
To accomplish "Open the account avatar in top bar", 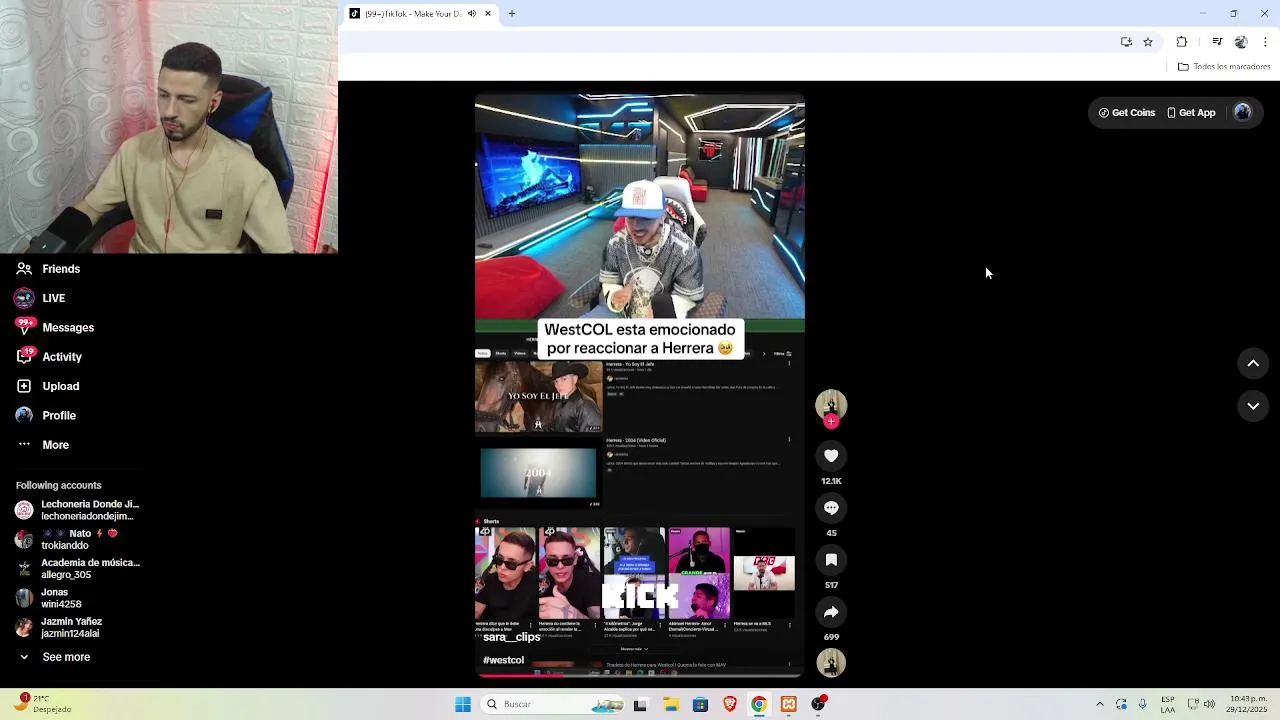I will [1243, 113].
